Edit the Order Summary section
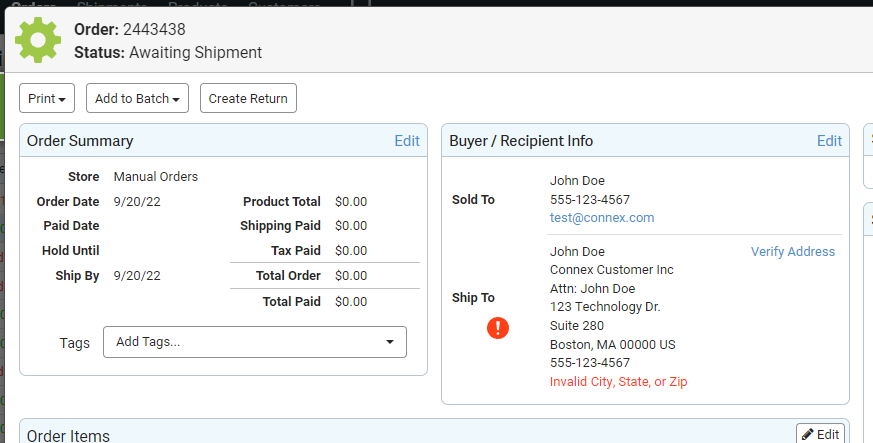This screenshot has height=443, width=873. coord(407,141)
